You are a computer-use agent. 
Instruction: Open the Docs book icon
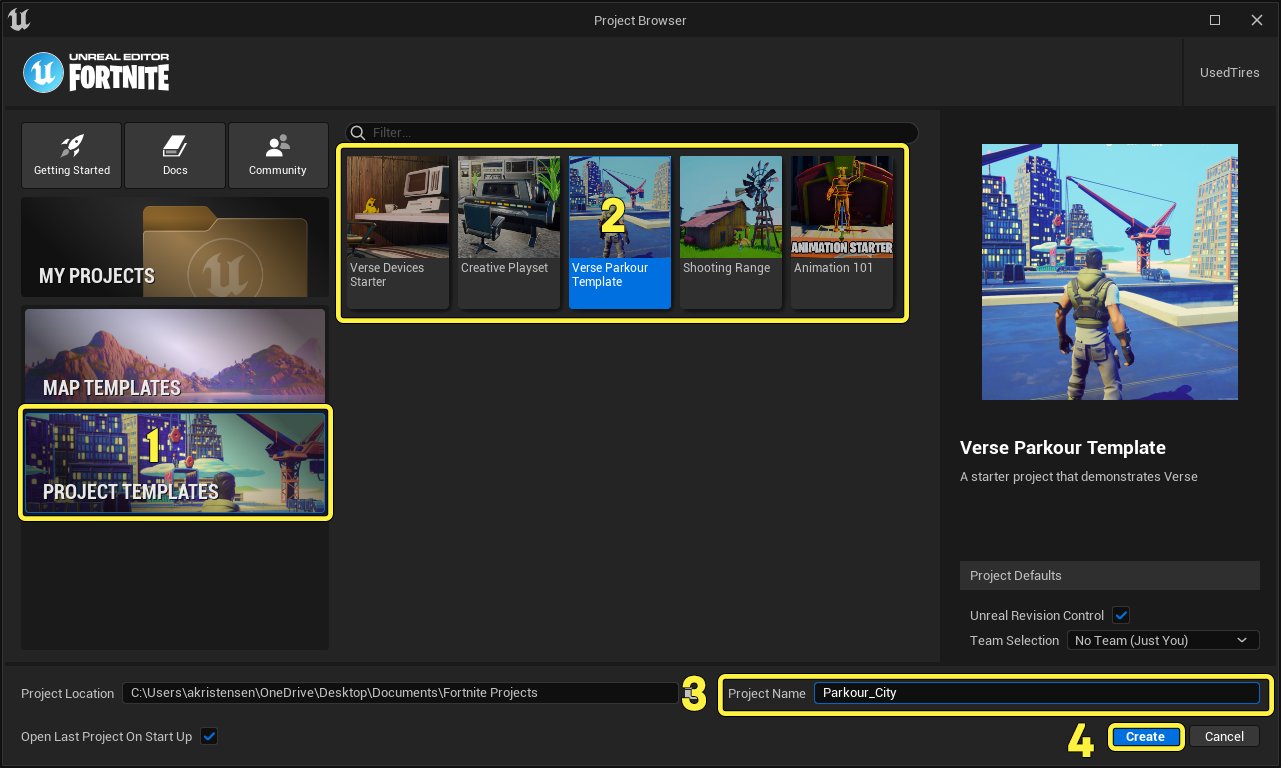pos(175,146)
